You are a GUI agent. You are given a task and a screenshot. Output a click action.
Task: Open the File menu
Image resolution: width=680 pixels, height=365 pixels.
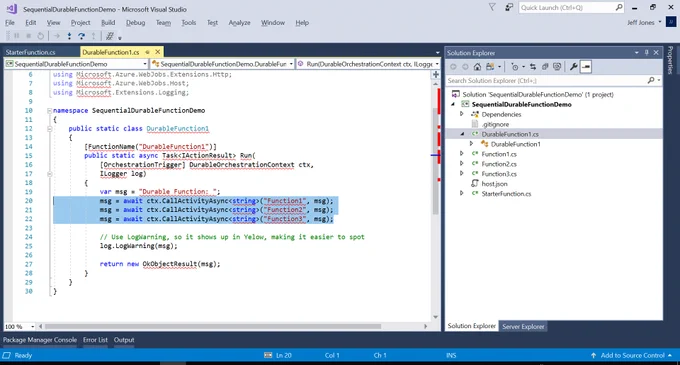pos(10,23)
